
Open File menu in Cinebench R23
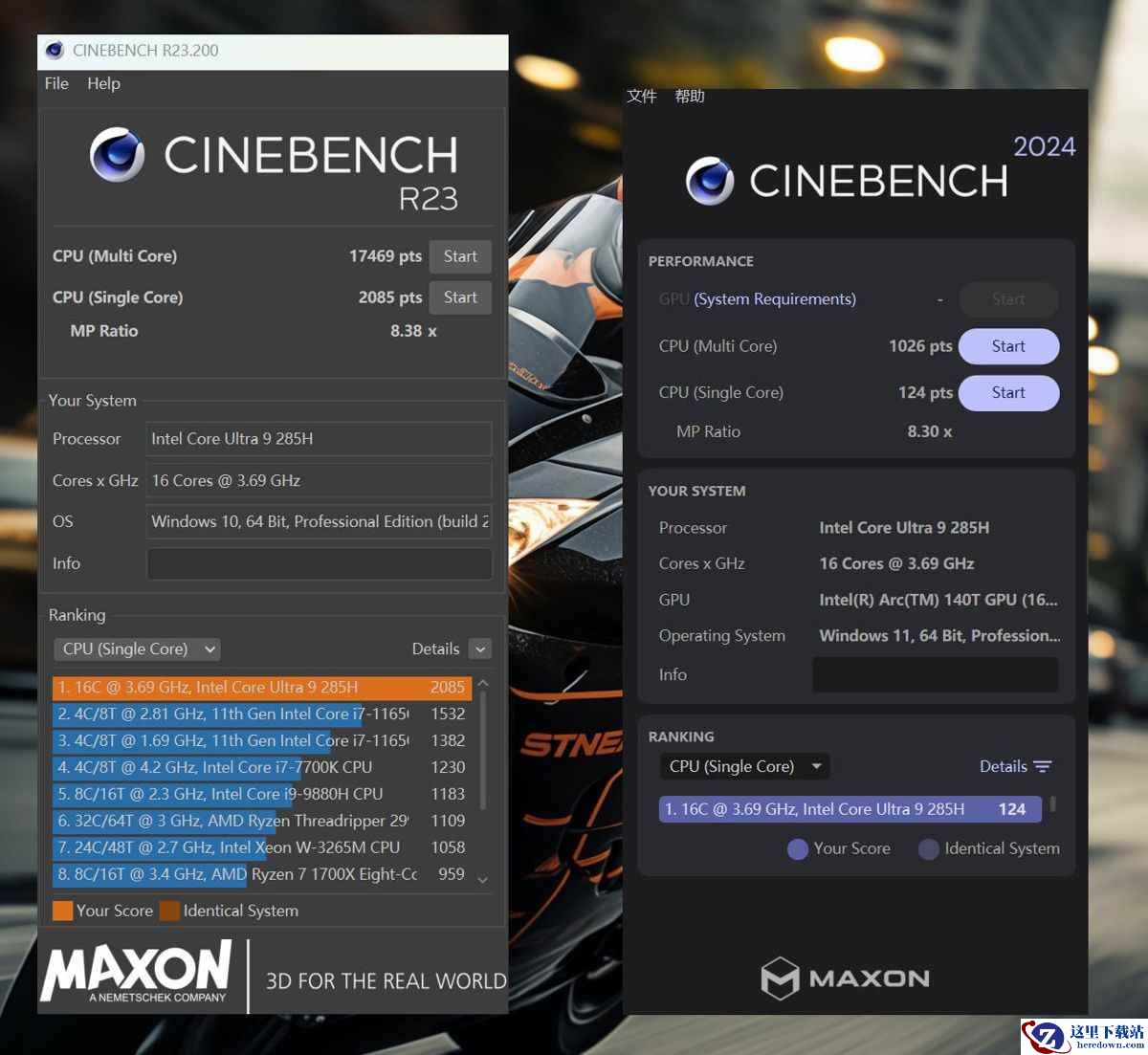56,83
